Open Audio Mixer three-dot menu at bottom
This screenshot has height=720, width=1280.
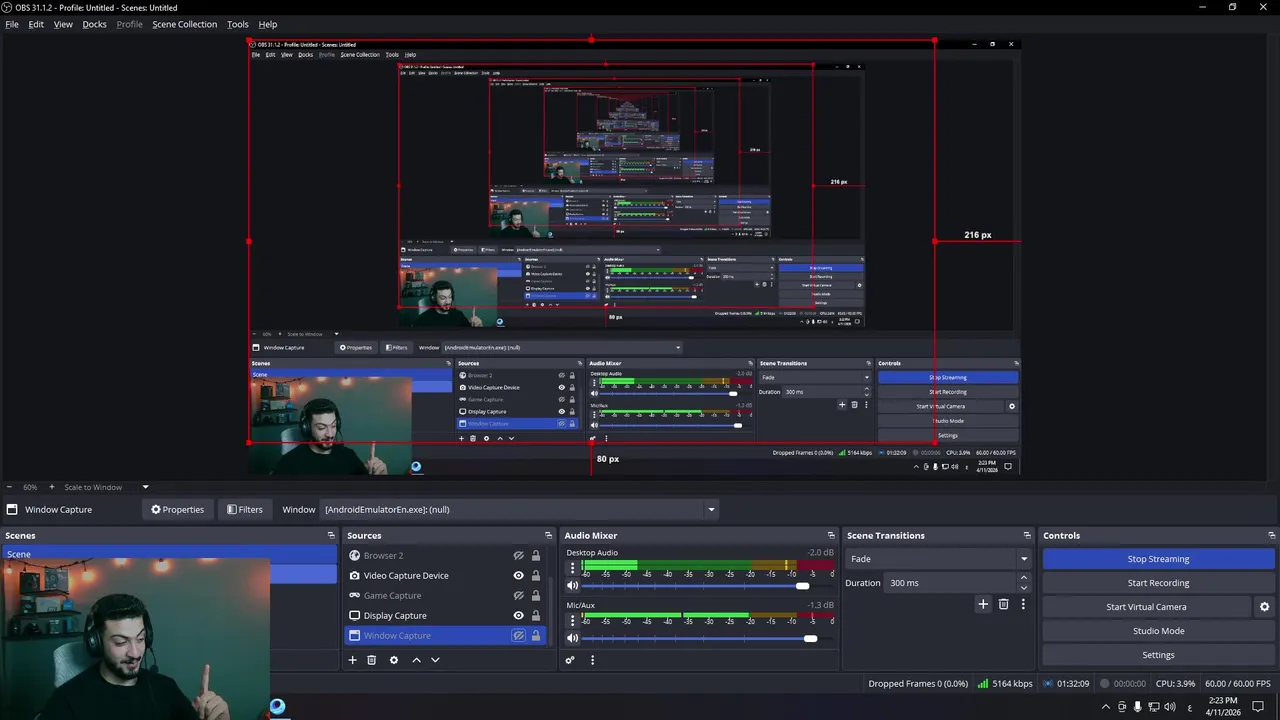(592, 660)
